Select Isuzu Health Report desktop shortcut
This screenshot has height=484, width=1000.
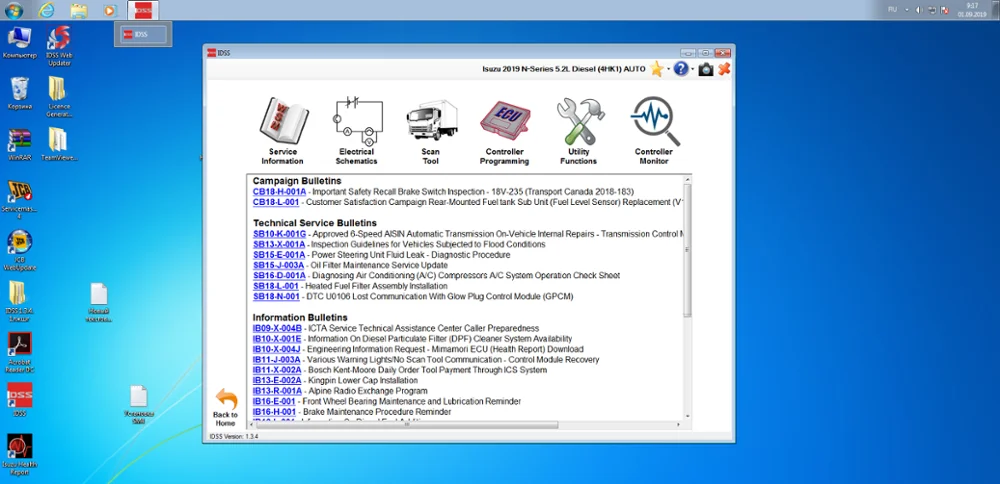(x=20, y=455)
